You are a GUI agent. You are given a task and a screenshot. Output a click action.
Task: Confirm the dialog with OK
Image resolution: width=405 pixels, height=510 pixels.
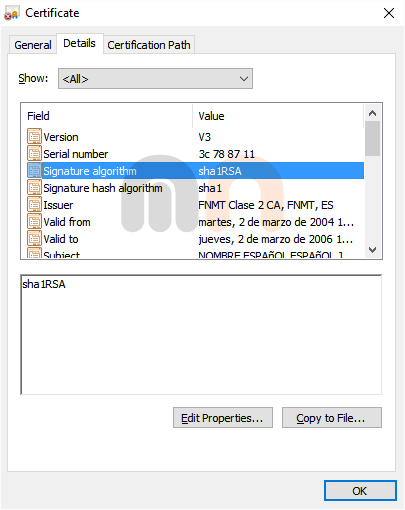tap(360, 491)
